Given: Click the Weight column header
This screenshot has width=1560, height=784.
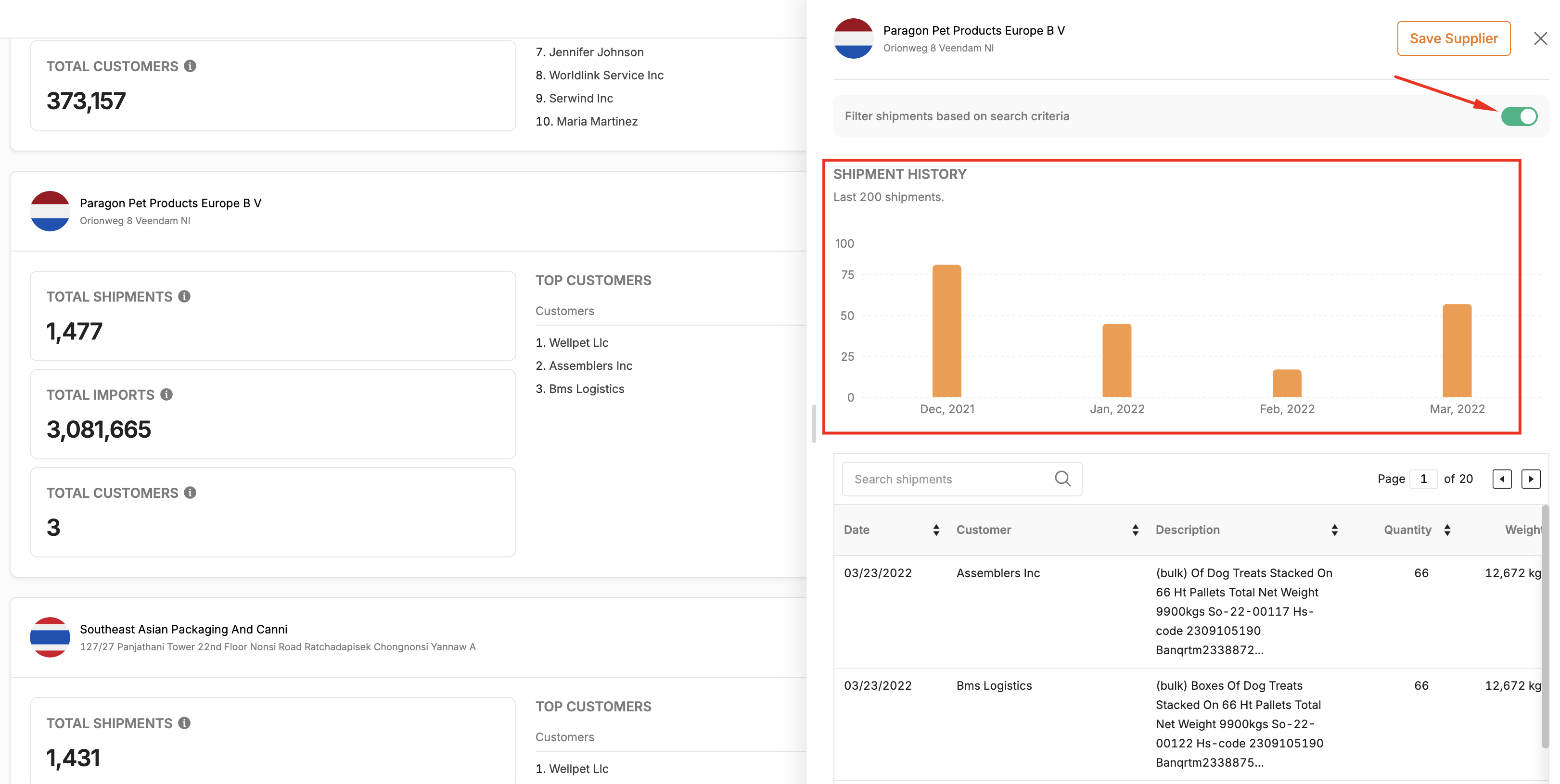Looking at the screenshot, I should tap(1522, 530).
